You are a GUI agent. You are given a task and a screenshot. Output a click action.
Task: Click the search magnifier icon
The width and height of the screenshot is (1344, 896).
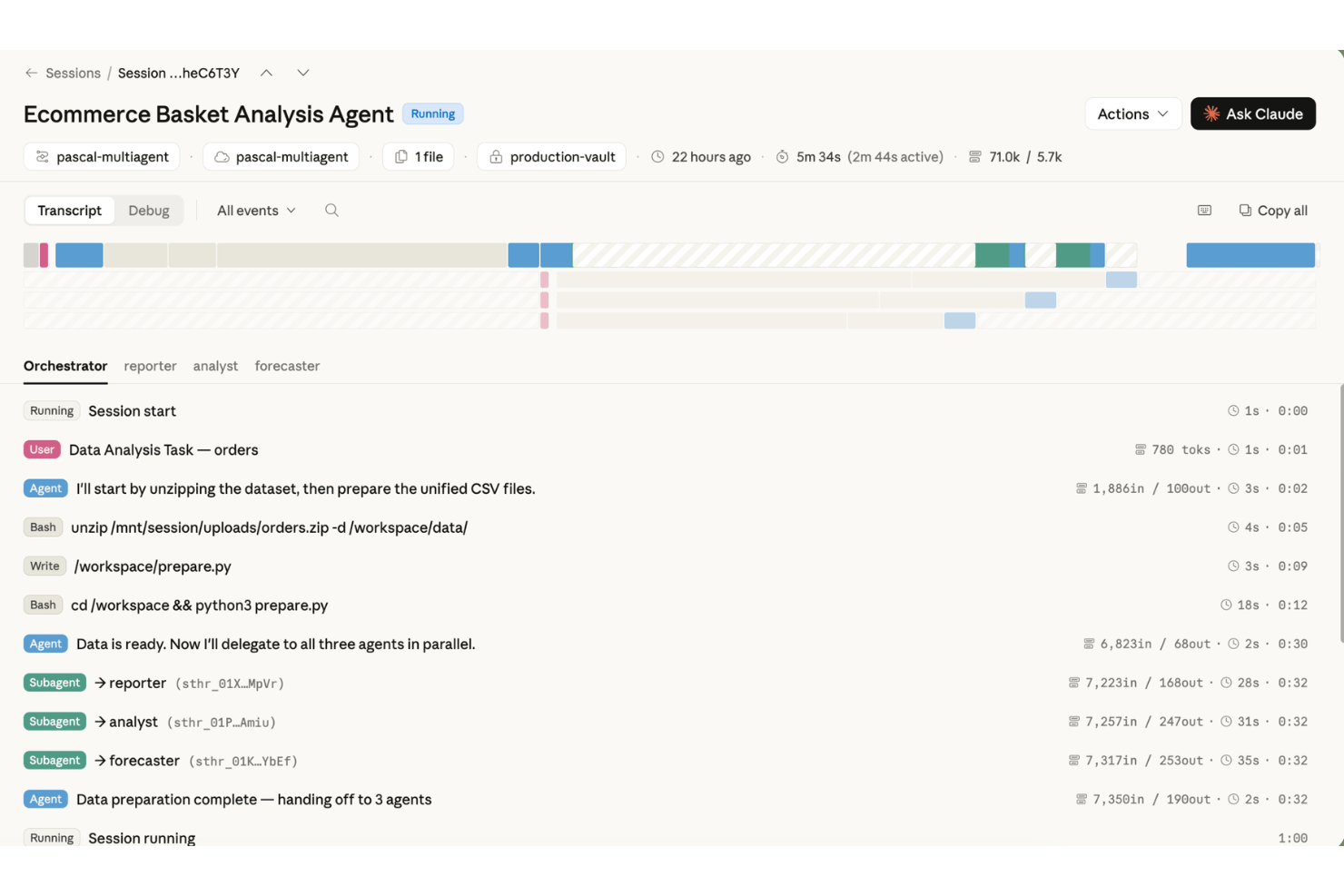pos(331,211)
